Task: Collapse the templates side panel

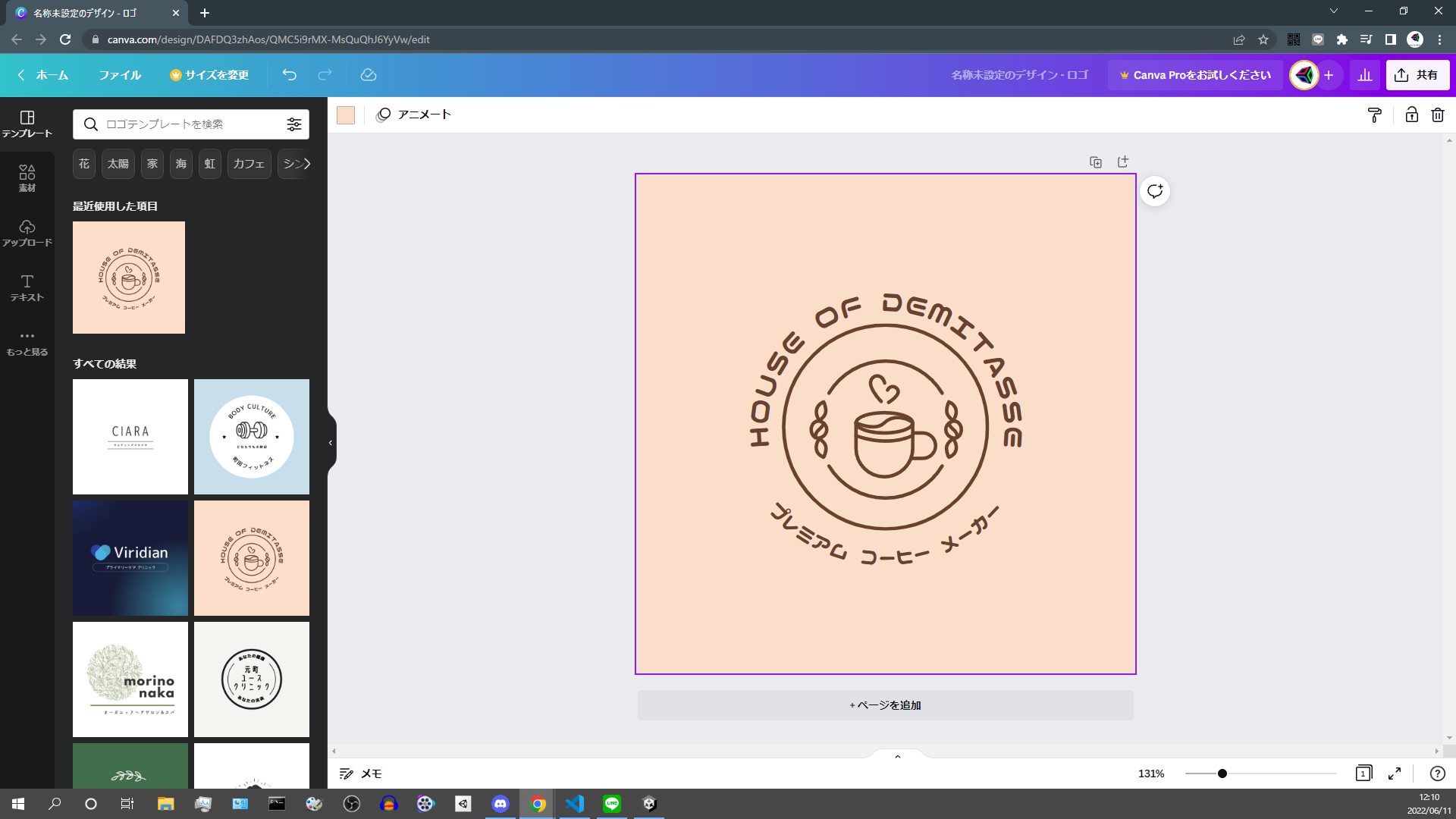Action: coord(331,443)
